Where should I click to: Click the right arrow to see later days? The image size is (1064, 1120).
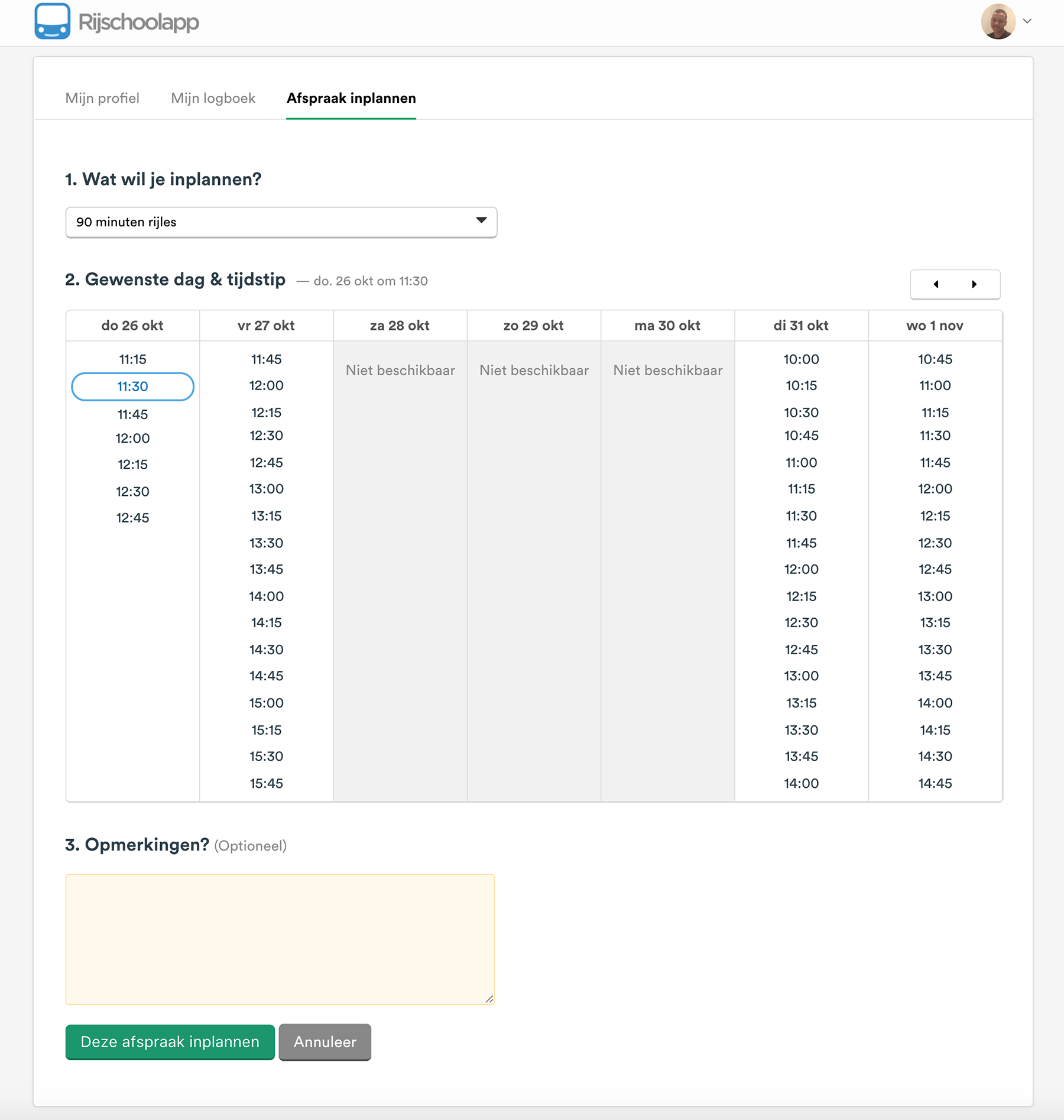[974, 284]
